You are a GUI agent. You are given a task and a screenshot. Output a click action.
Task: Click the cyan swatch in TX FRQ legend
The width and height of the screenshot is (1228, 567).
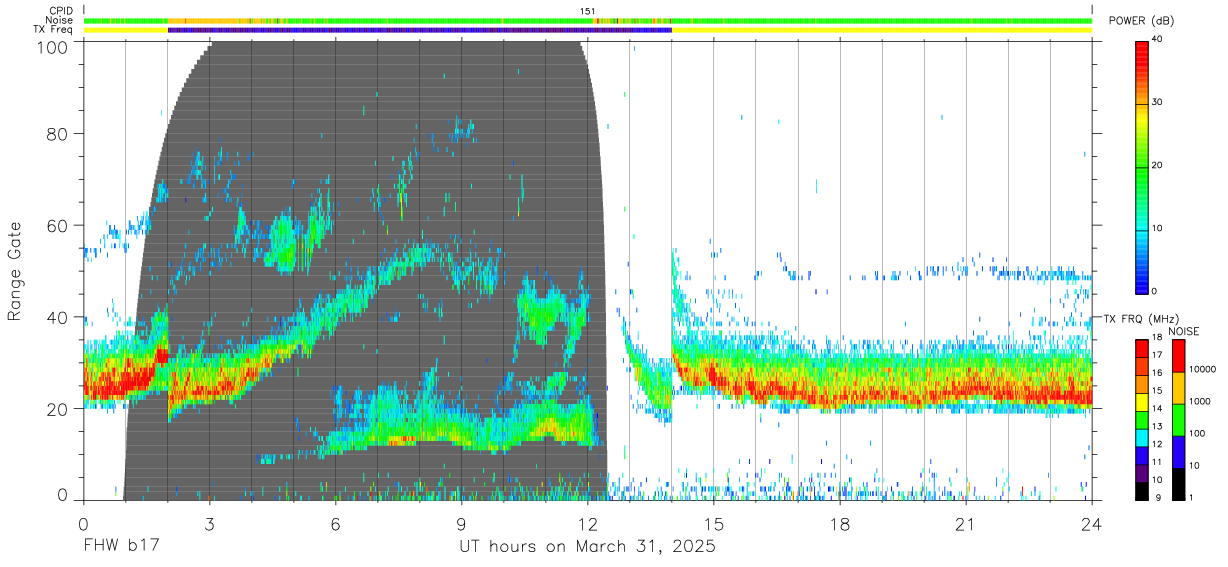[x=1142, y=437]
